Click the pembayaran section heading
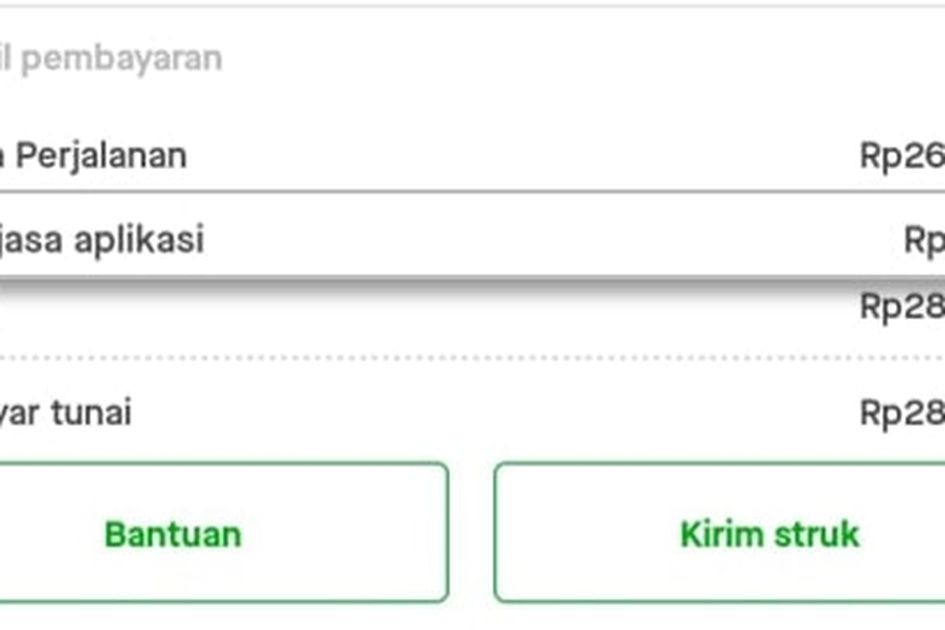Image resolution: width=945 pixels, height=630 pixels. (121, 59)
